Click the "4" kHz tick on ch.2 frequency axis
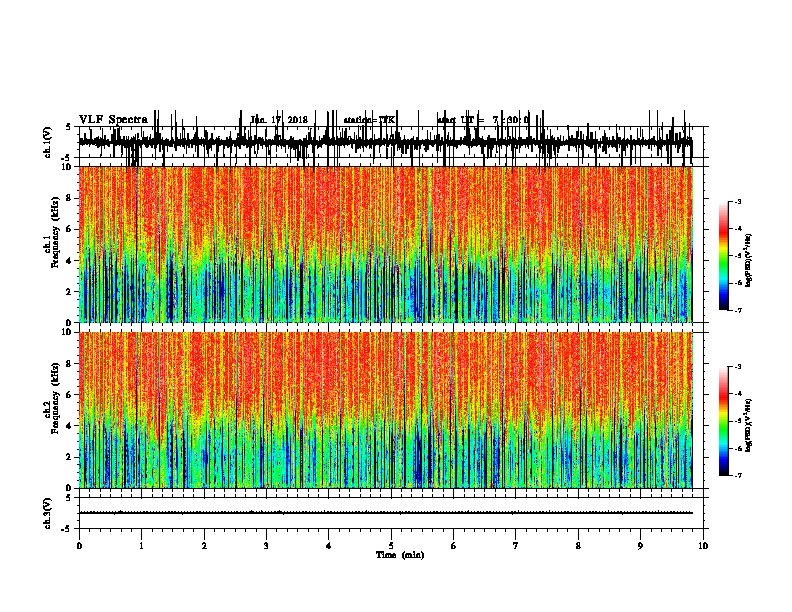 pyautogui.click(x=70, y=426)
